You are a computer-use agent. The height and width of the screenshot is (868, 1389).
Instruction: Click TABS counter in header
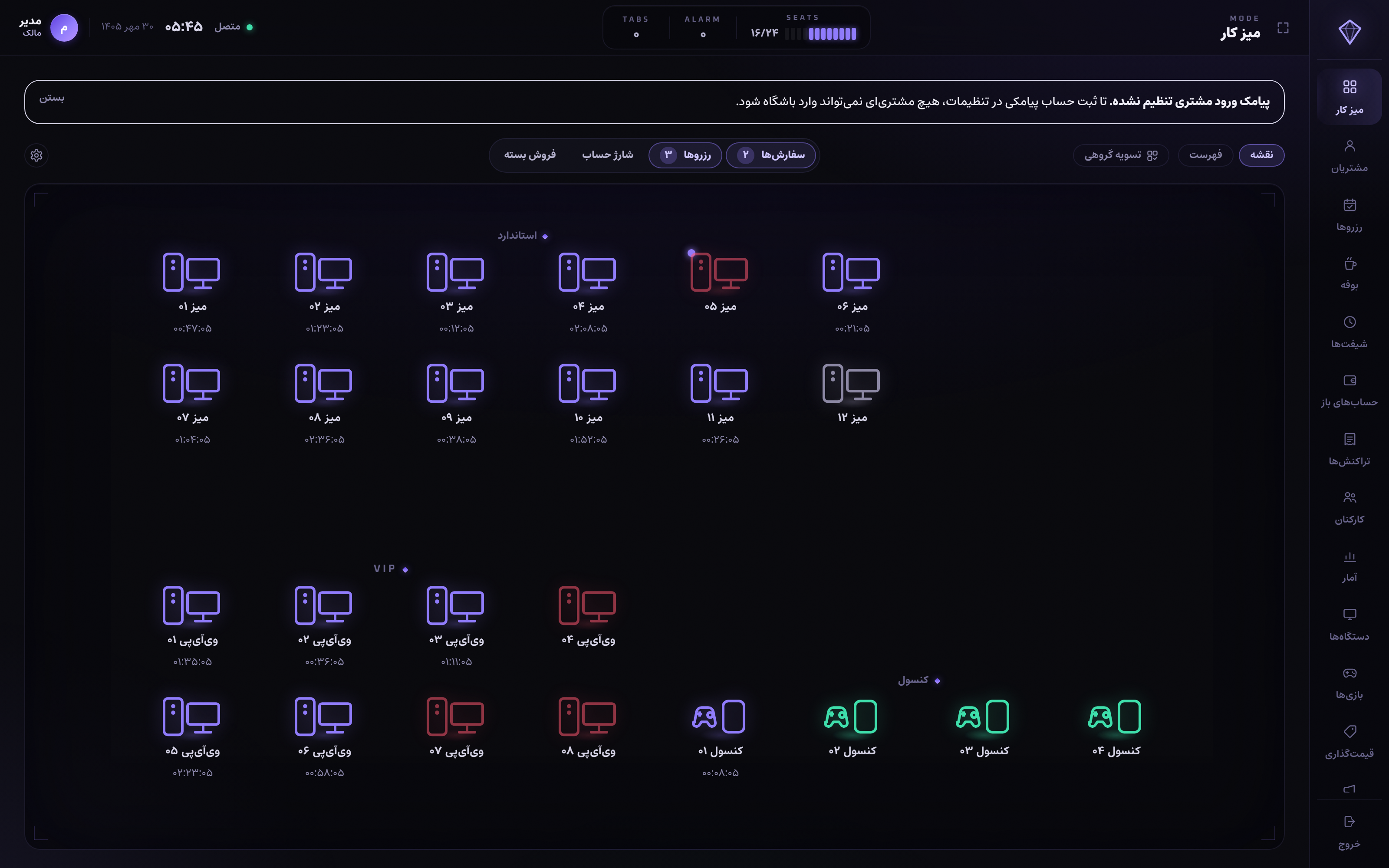tap(635, 27)
